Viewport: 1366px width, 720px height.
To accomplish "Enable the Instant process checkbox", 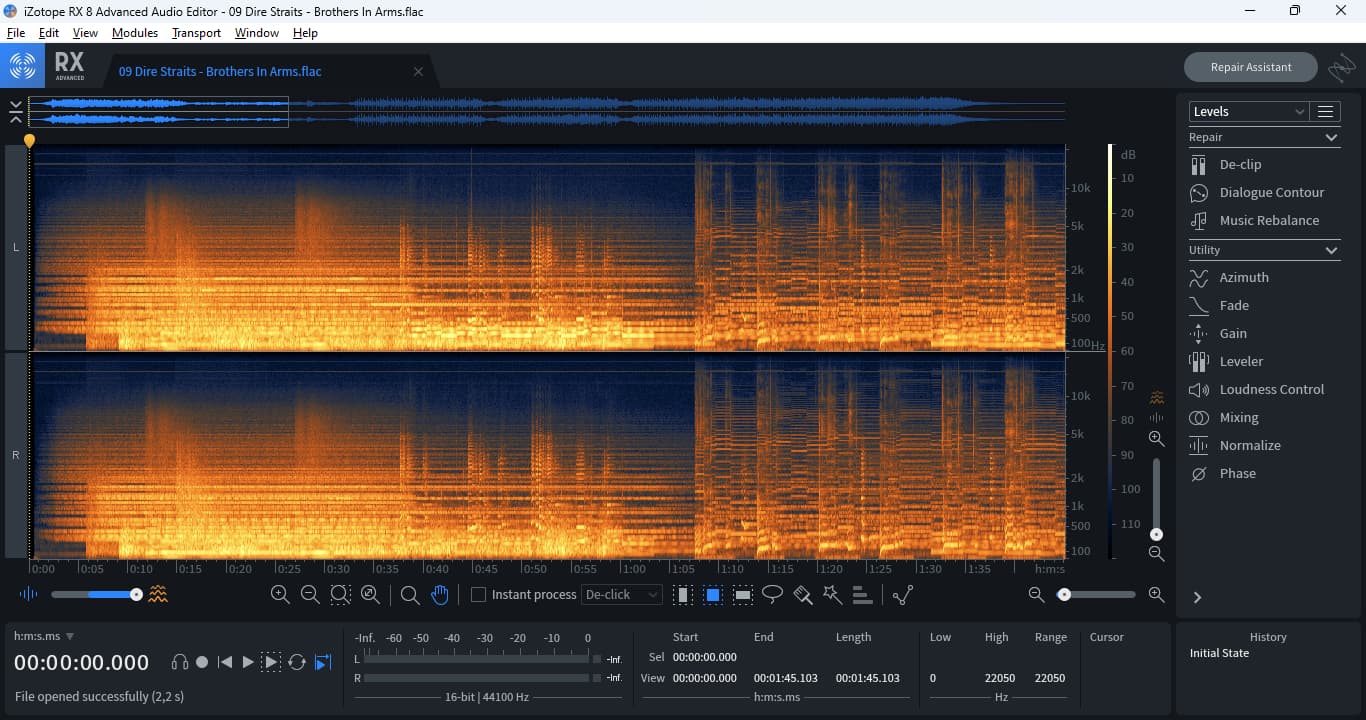I will pos(478,594).
